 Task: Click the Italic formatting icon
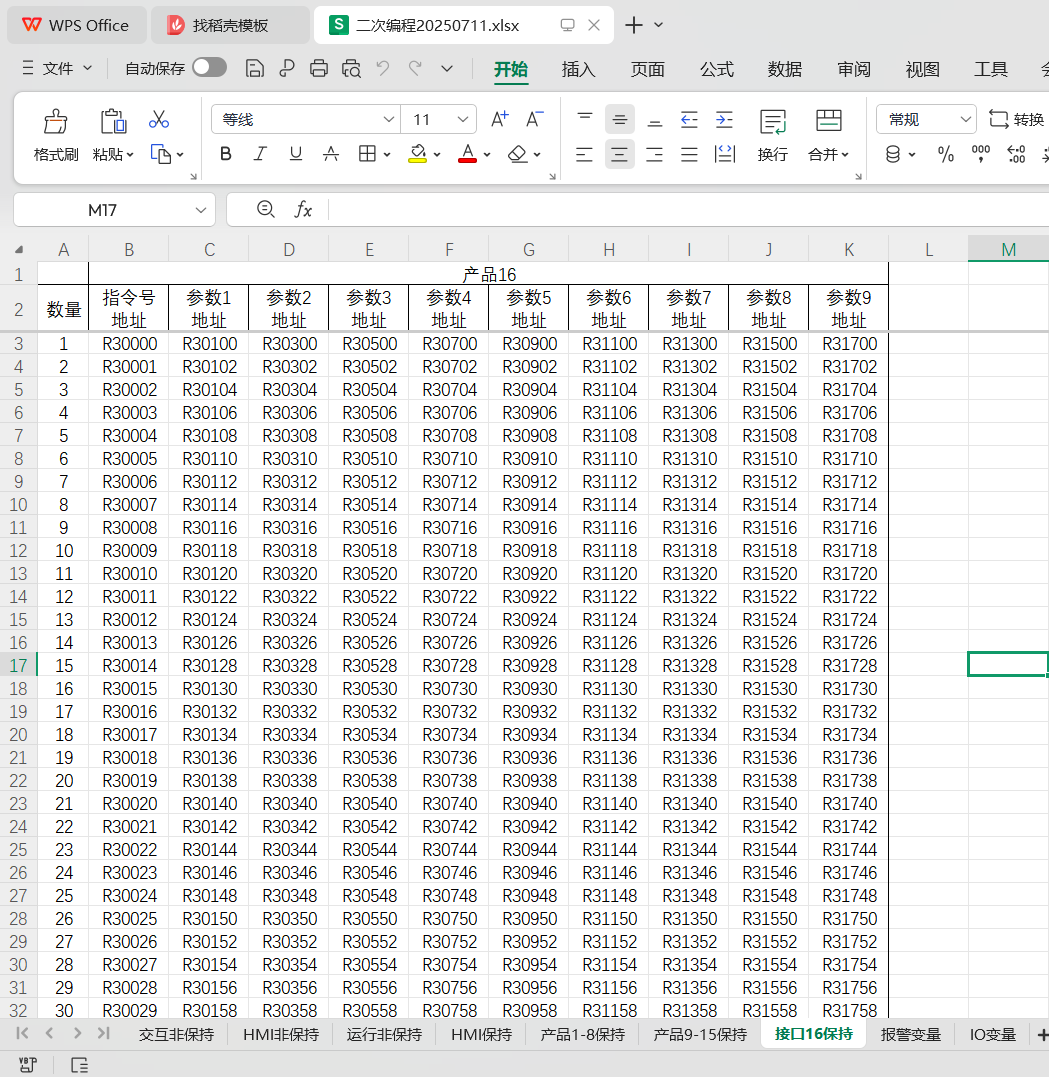260,154
